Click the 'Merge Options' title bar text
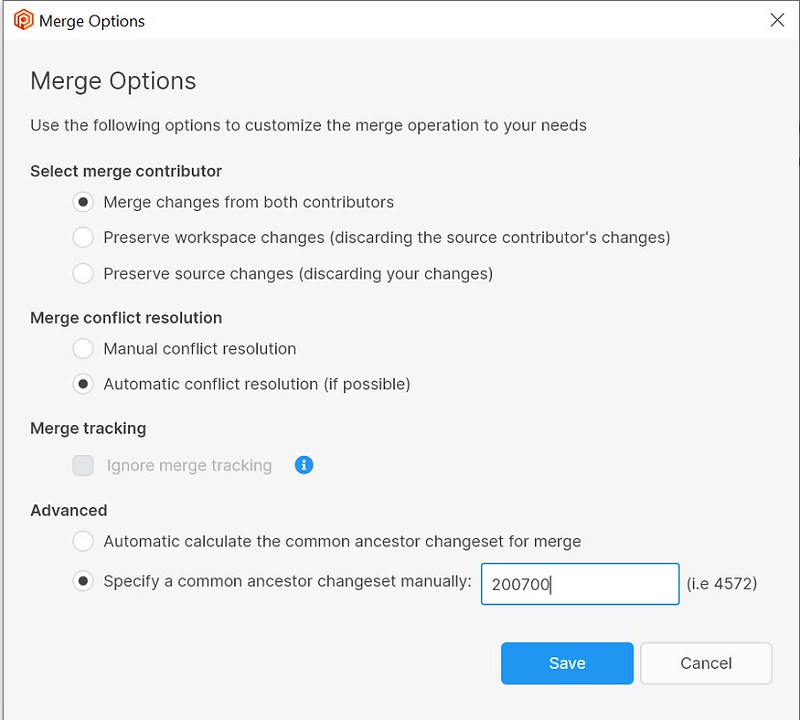 91,20
